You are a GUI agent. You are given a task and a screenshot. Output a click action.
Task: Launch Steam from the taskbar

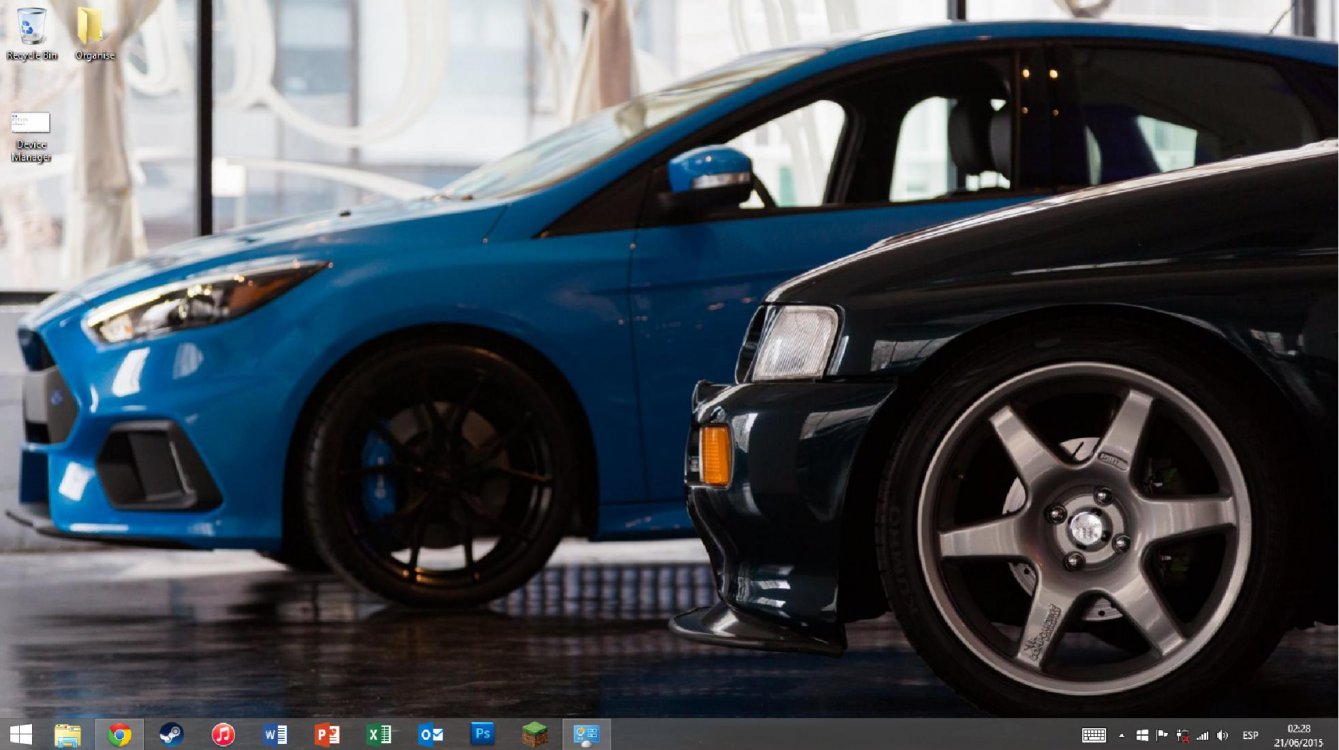(172, 735)
